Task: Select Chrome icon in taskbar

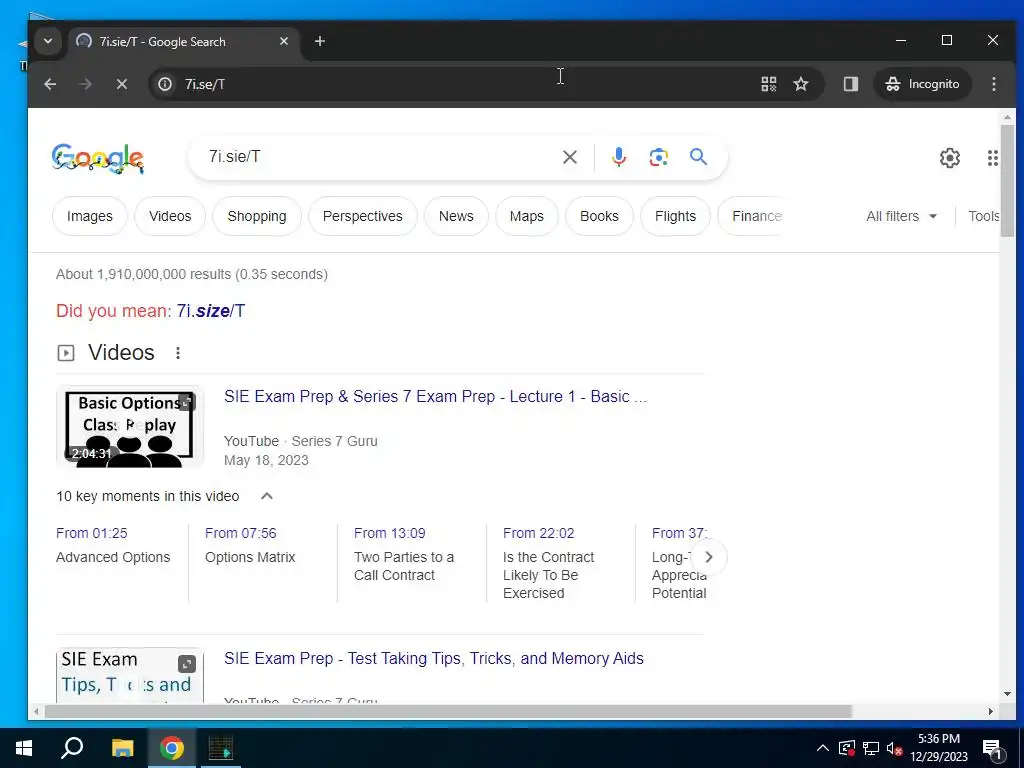Action: pyautogui.click(x=171, y=748)
